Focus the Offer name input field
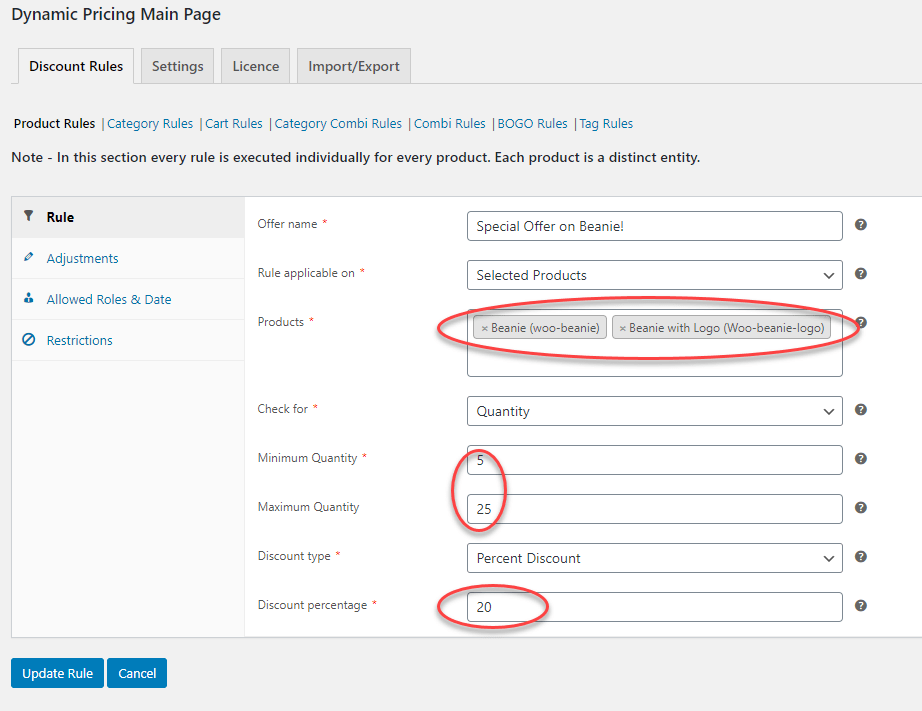The width and height of the screenshot is (922, 711). [x=654, y=226]
